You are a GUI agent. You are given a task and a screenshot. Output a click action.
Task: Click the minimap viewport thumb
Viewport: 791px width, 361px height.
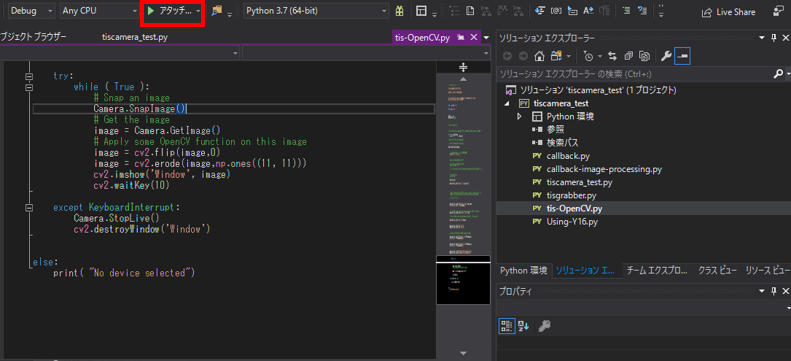(463, 280)
